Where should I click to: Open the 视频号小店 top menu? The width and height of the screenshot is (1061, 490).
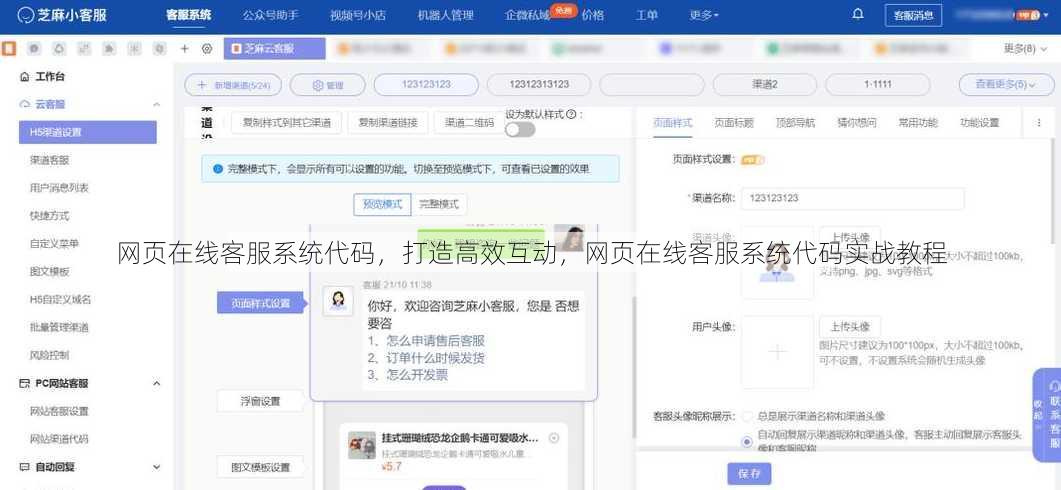(x=358, y=15)
